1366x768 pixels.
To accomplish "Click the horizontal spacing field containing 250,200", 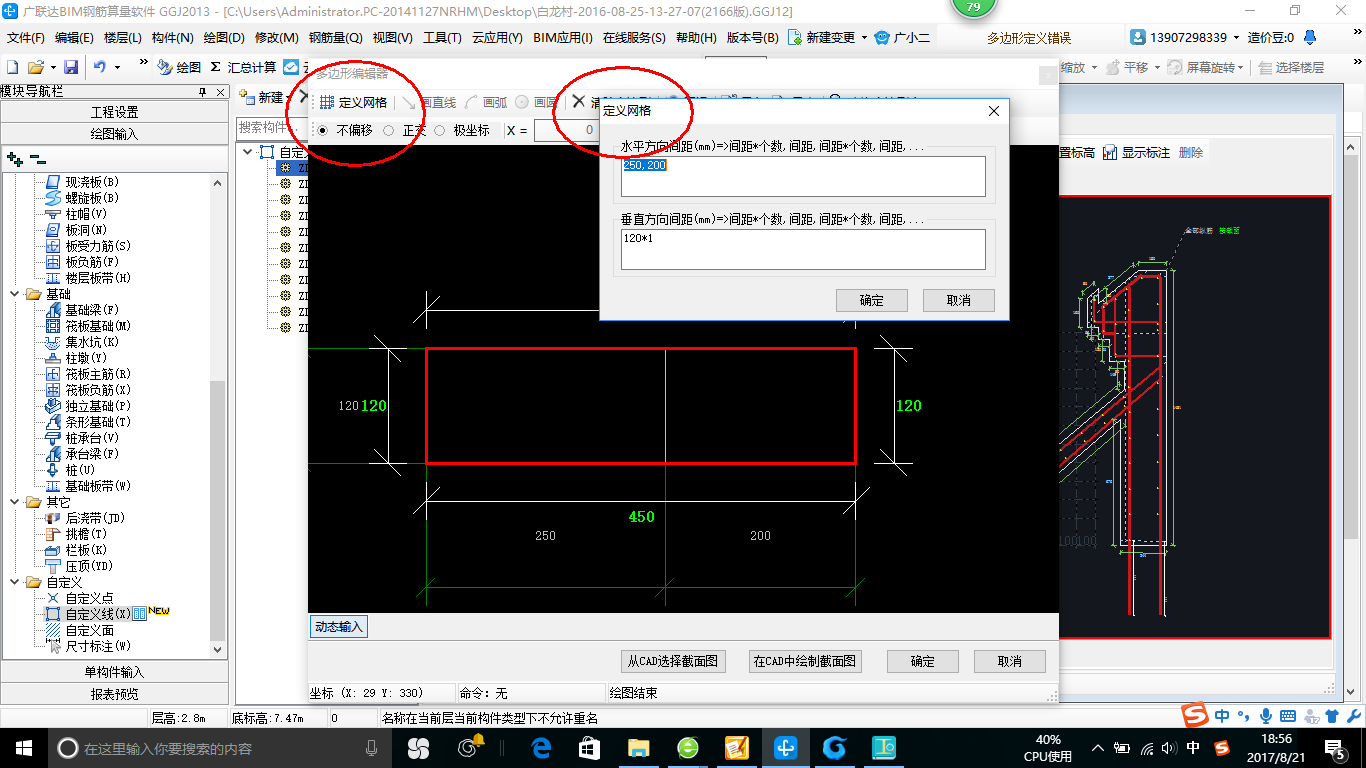I will pyautogui.click(x=803, y=176).
